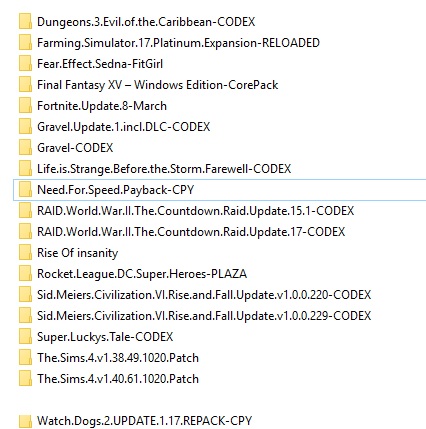Click the Need.For.Speed.Payback-CPY folder icon
426x429 pixels.
click(x=25, y=190)
